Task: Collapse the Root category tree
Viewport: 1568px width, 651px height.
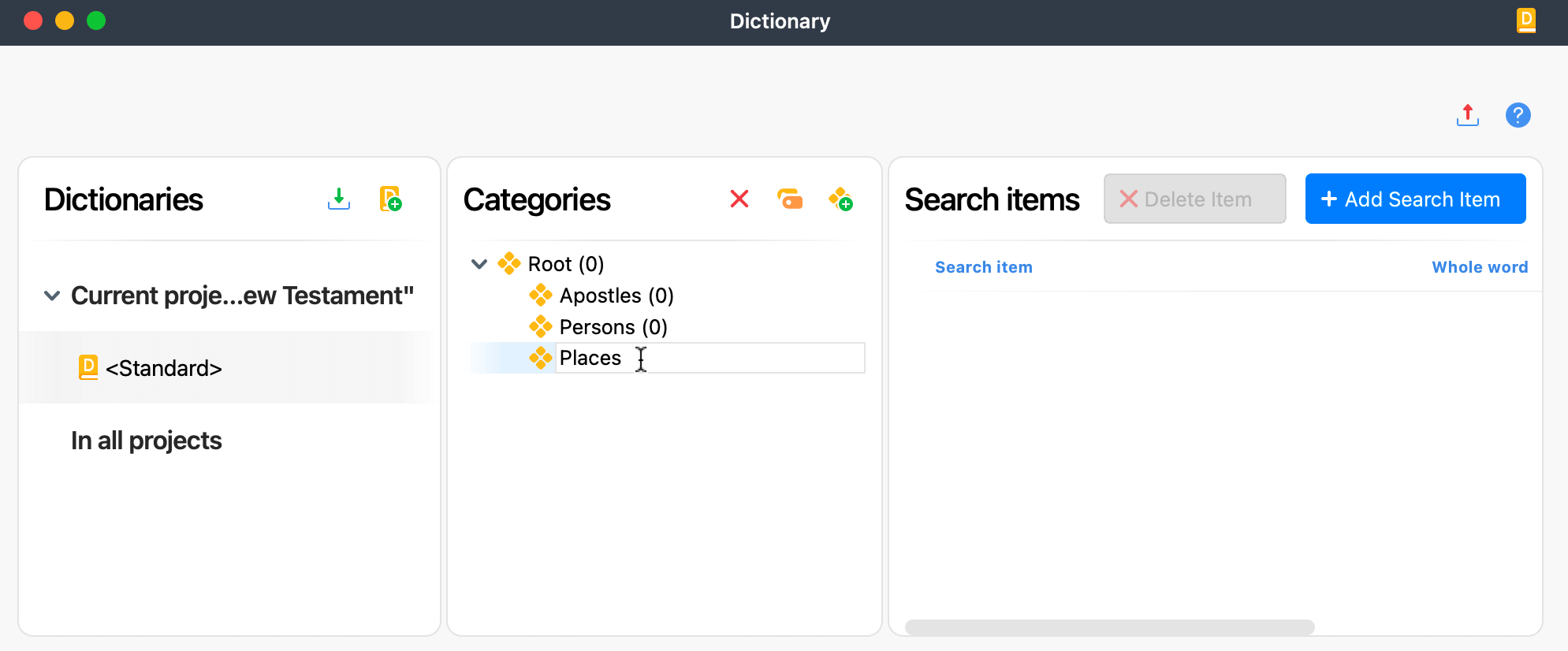Action: pos(479,264)
